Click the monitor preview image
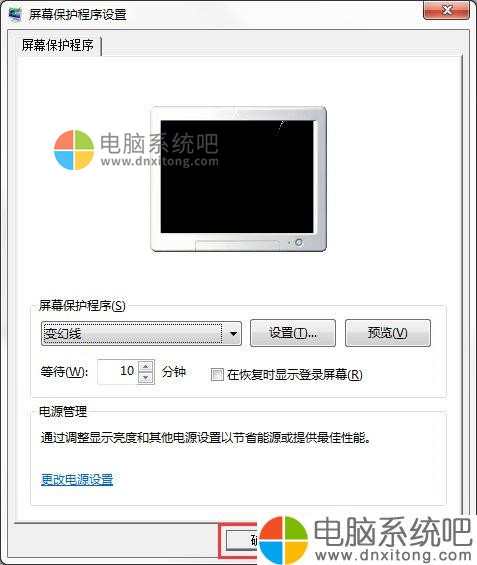477x565 pixels. (238, 179)
